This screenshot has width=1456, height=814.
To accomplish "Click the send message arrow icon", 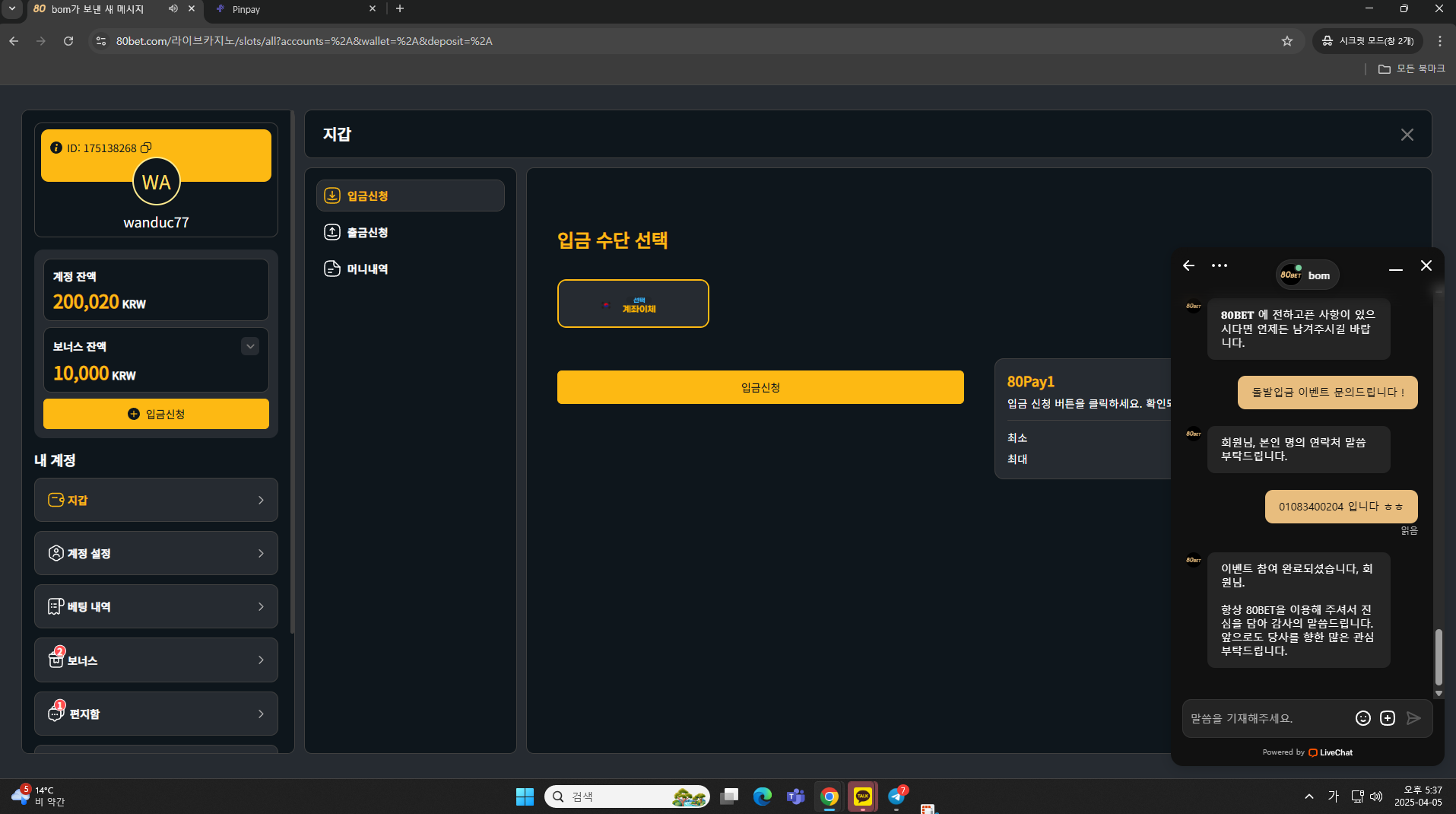I will (x=1413, y=718).
